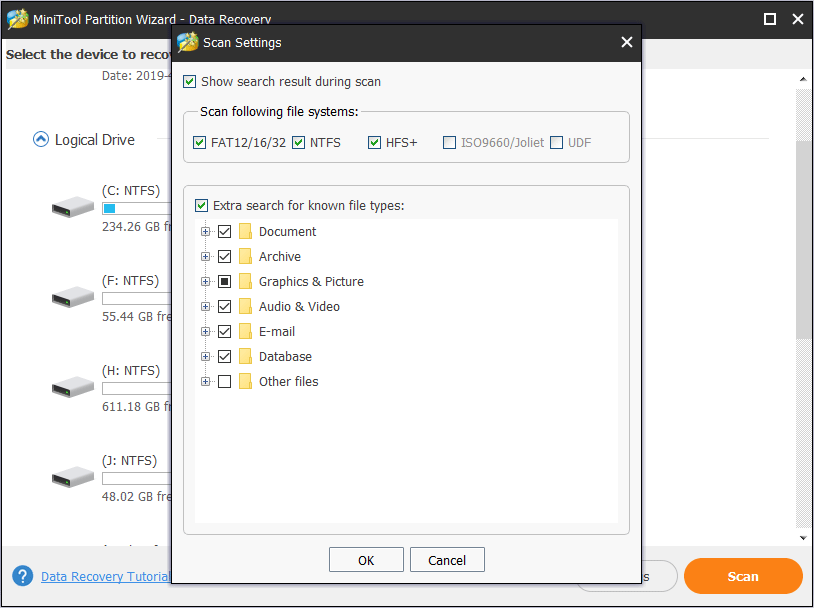Uncheck the Document file type checkbox

(224, 232)
